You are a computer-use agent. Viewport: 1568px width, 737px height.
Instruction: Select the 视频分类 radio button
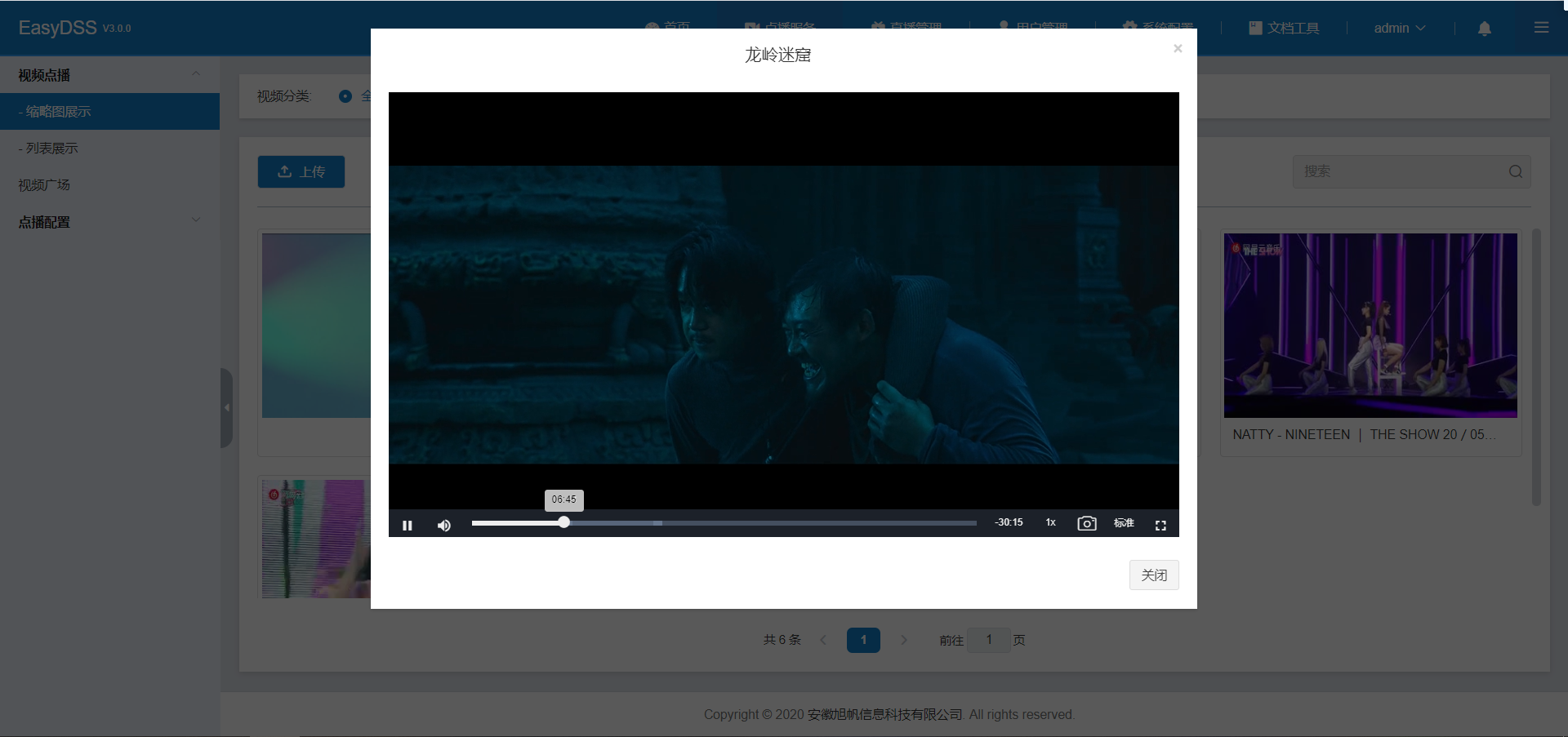[x=345, y=96]
